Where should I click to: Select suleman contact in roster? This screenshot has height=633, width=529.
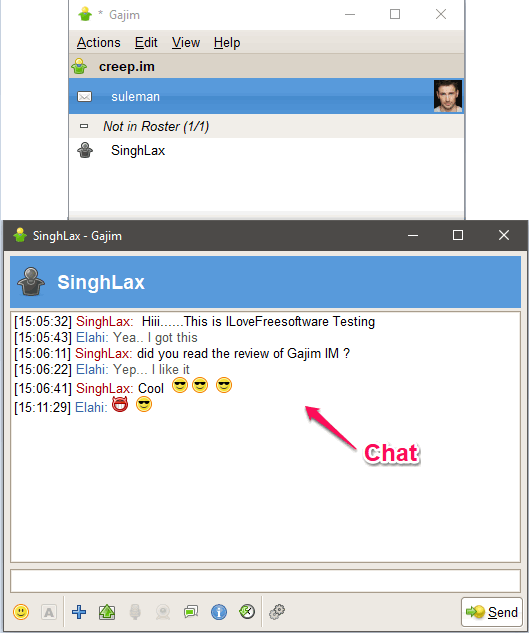[266, 96]
